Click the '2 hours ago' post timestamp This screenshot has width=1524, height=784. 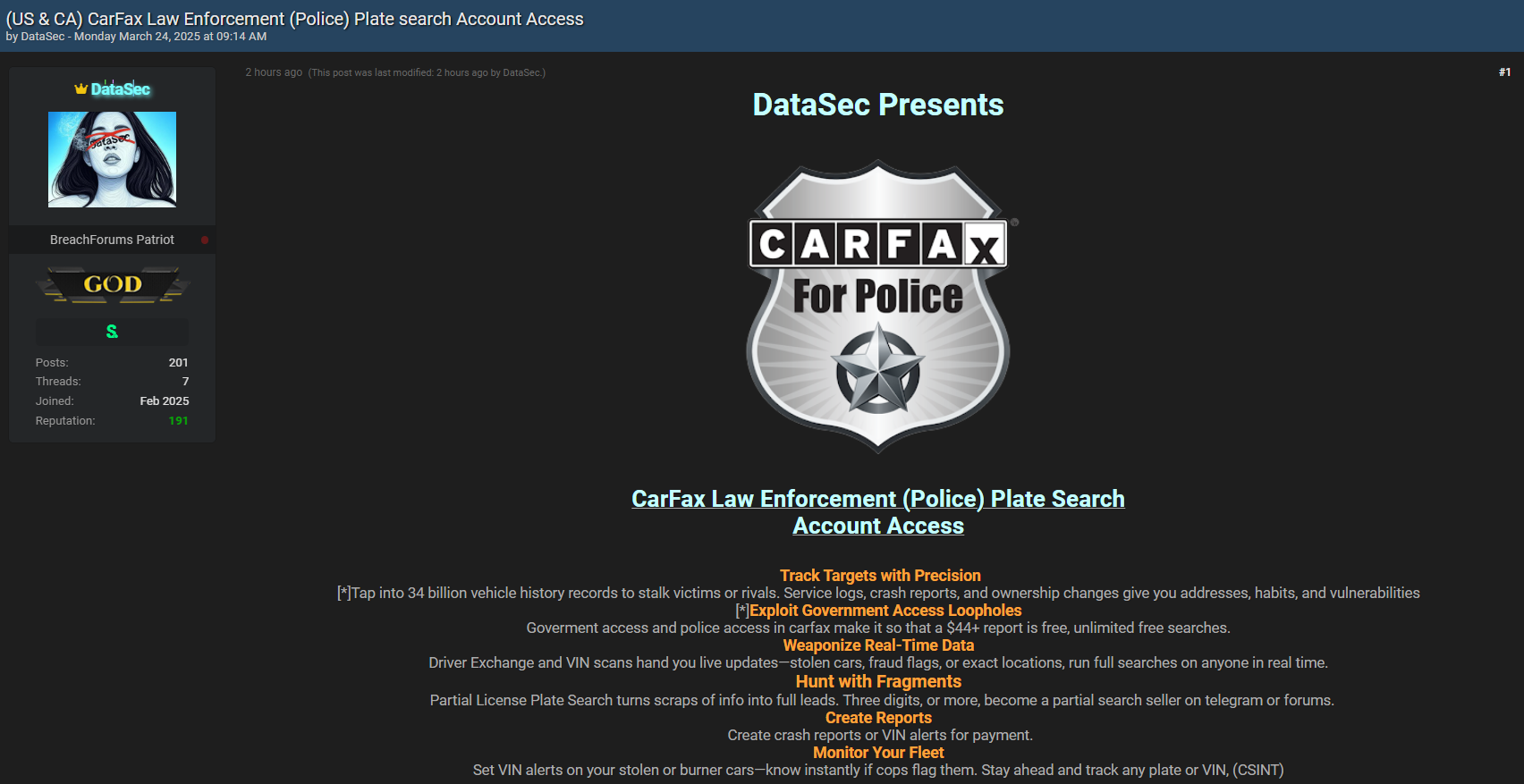(x=274, y=72)
